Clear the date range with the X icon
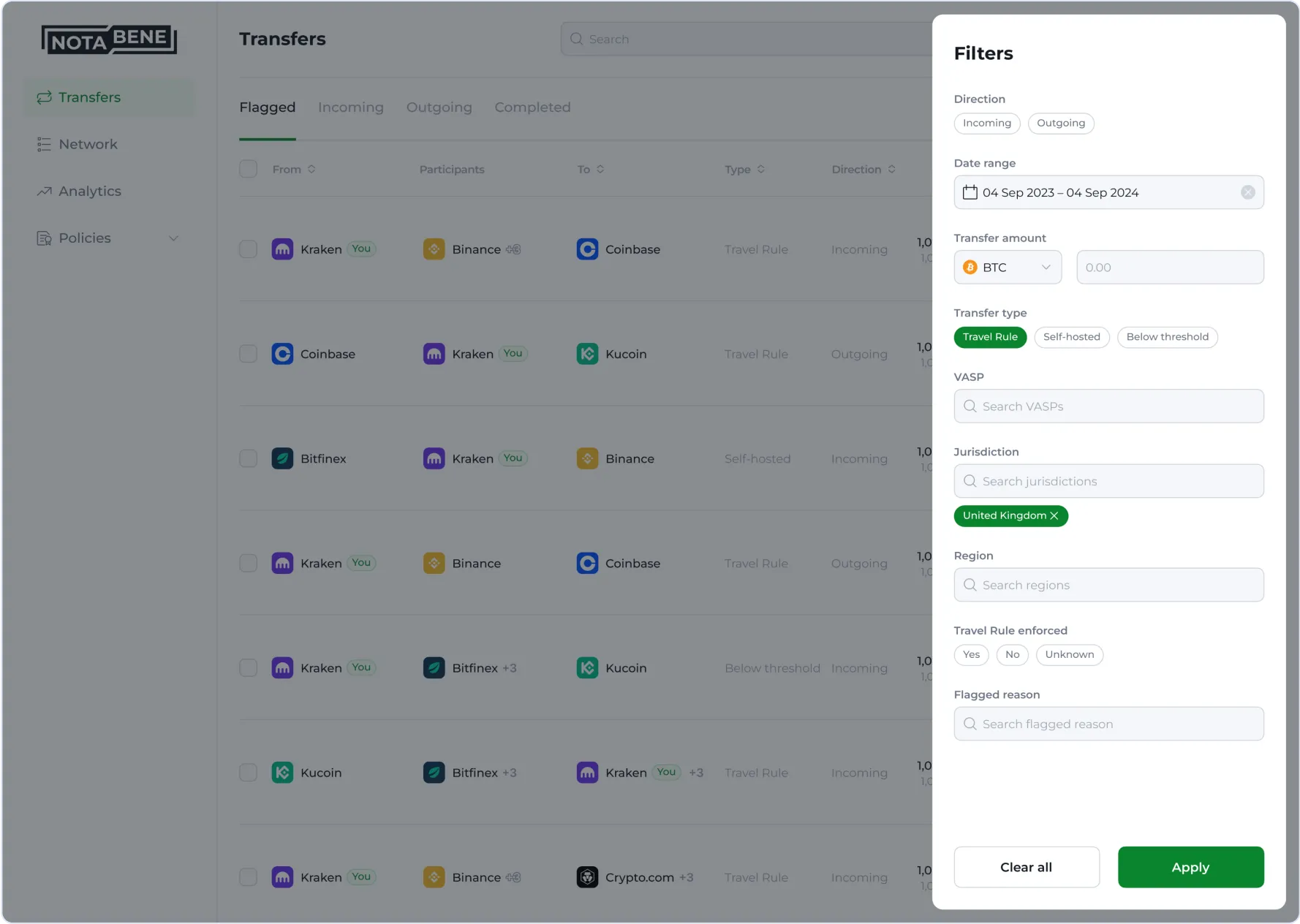Viewport: 1300px width, 924px height. click(1248, 192)
